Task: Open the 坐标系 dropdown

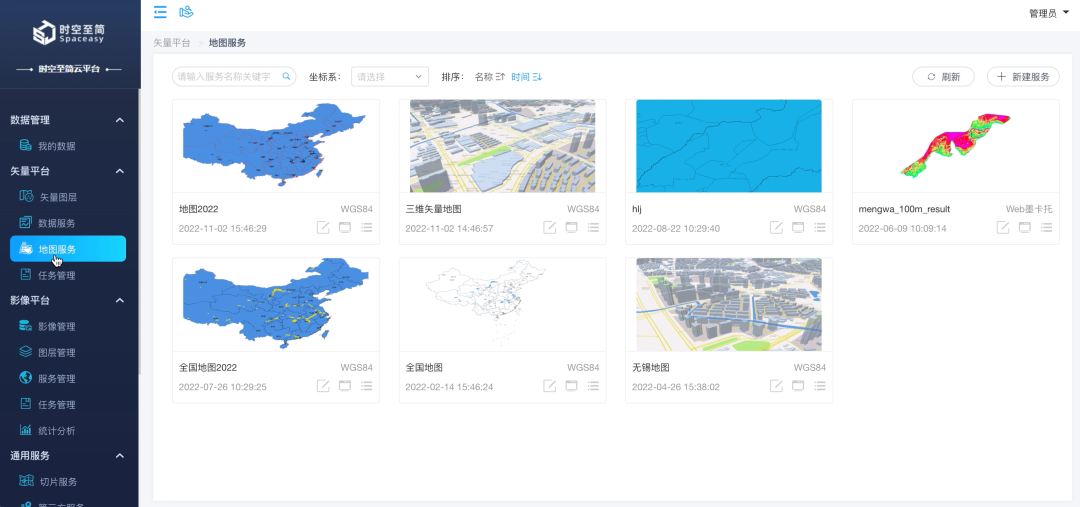Action: coord(390,76)
